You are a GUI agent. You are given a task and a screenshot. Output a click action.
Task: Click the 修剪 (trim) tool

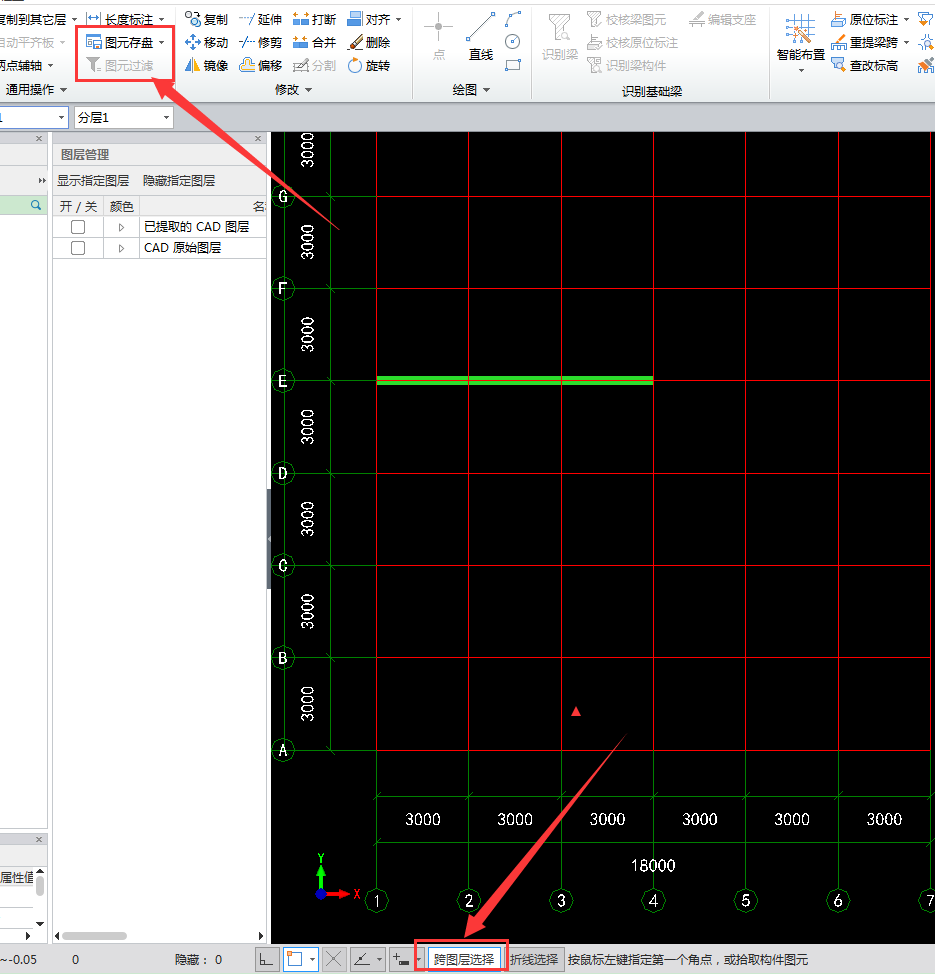[x=260, y=42]
